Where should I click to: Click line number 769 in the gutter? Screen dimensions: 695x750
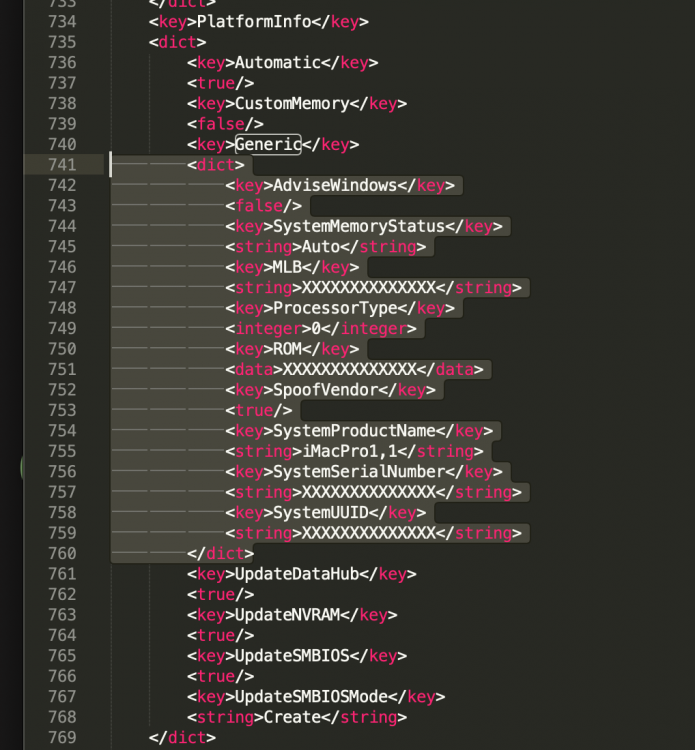(x=62, y=738)
